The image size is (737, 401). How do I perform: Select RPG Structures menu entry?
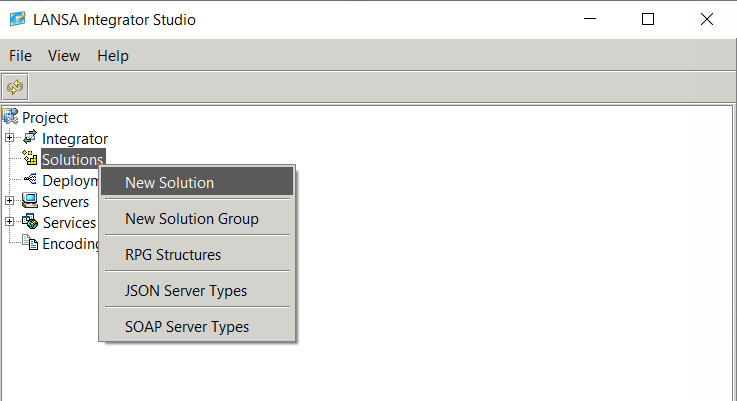click(x=197, y=255)
